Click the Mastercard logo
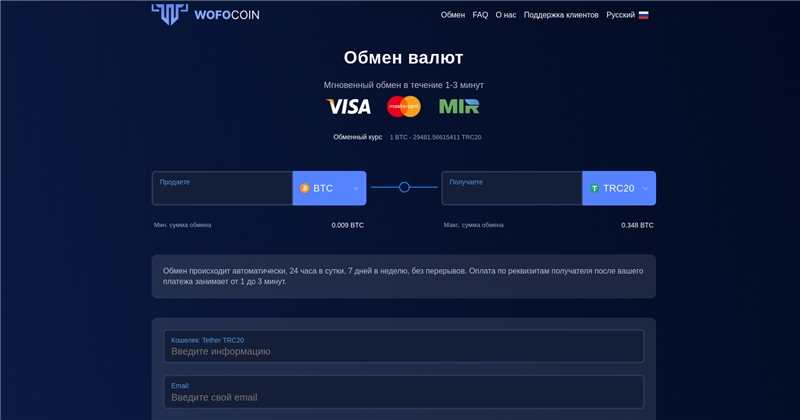This screenshot has height=420, width=800. (404, 106)
